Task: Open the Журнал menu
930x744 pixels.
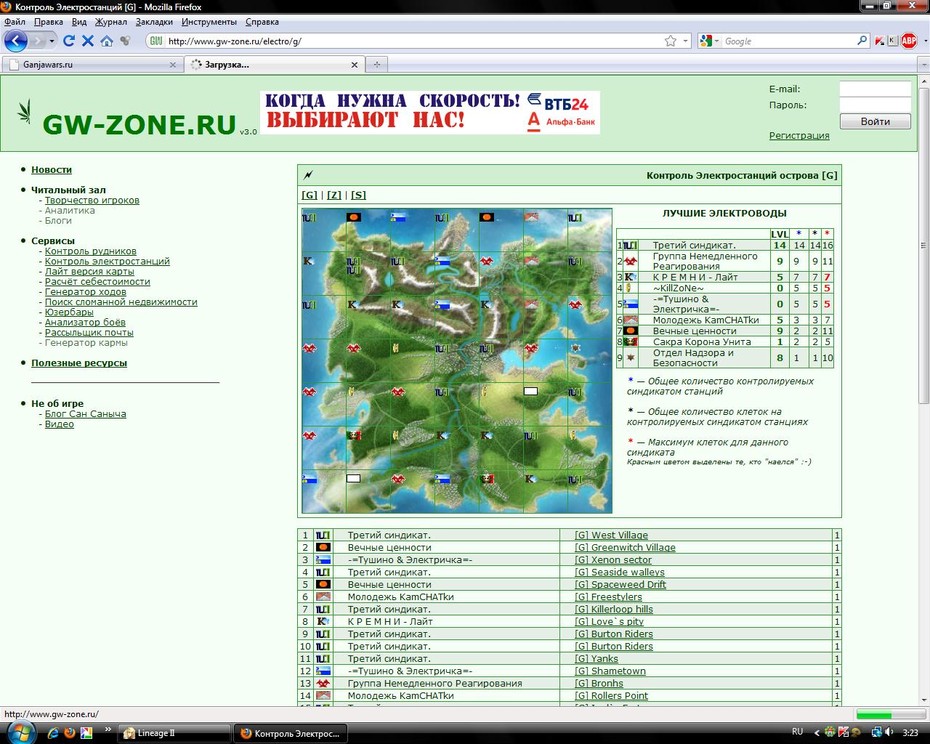Action: click(111, 22)
